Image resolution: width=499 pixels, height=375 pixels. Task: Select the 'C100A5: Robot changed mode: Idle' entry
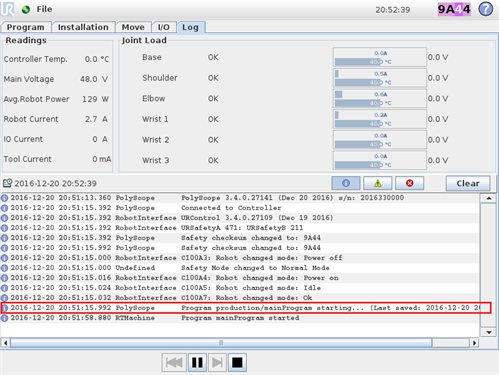point(240,288)
